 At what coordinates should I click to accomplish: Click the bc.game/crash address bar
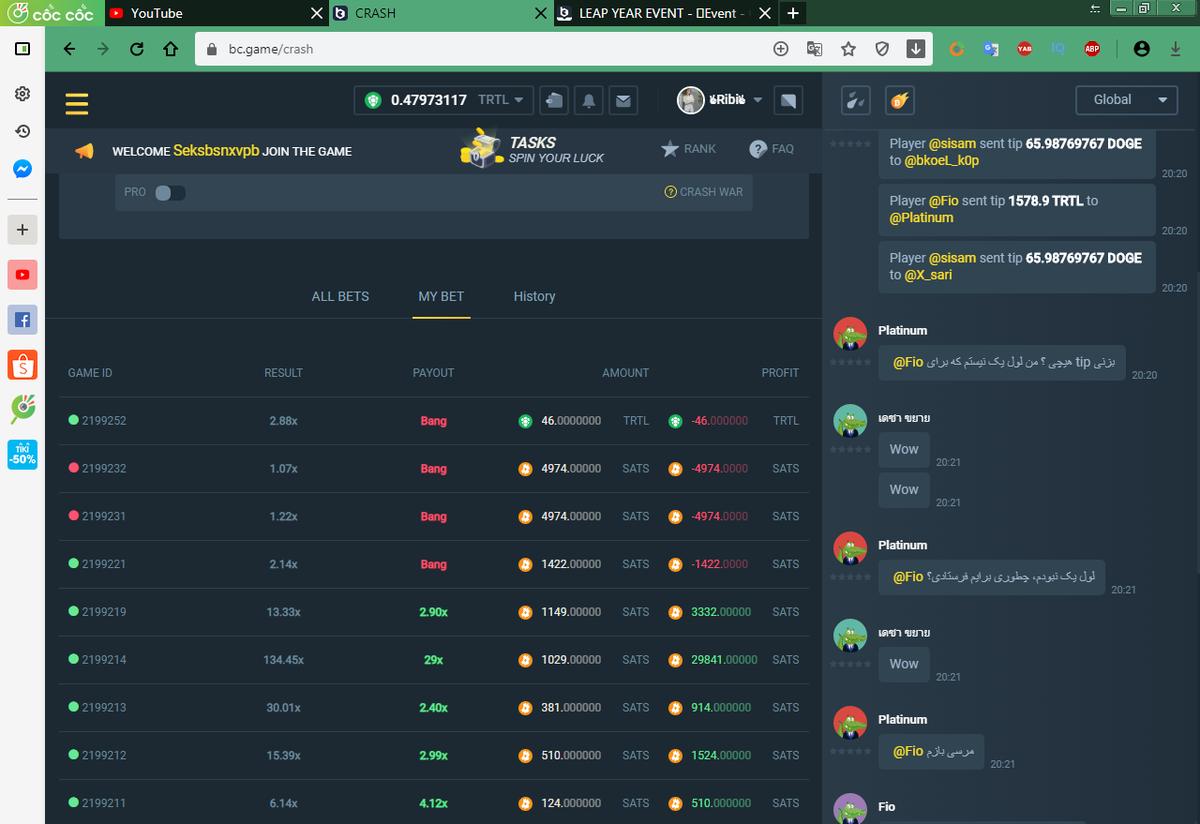tap(480, 49)
